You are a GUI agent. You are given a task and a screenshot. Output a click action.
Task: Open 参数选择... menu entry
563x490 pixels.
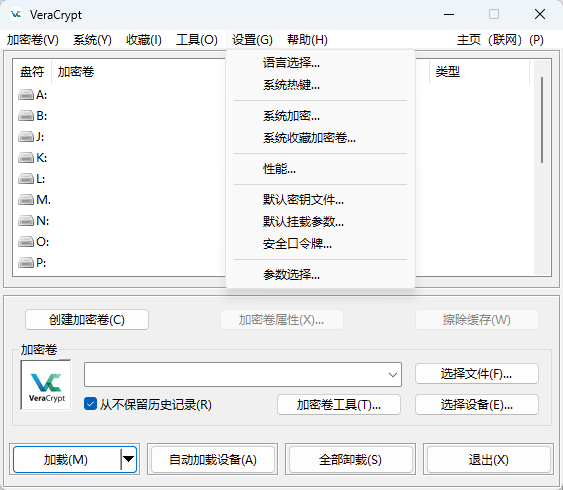click(x=320, y=275)
